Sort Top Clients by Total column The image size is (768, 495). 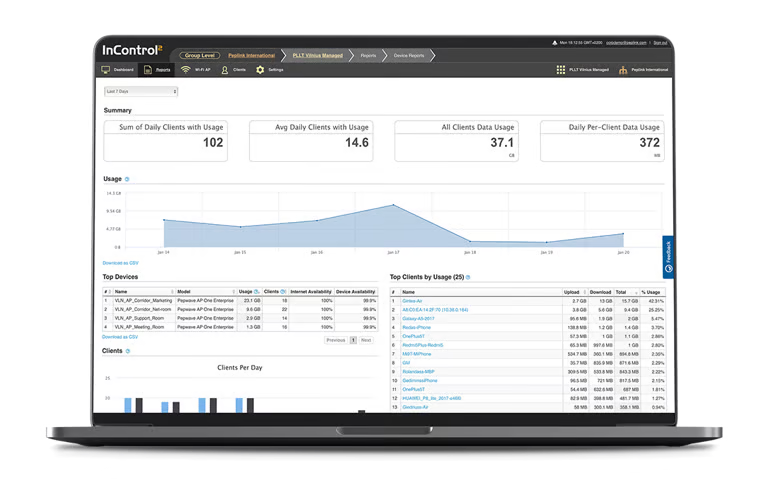[x=626, y=292]
